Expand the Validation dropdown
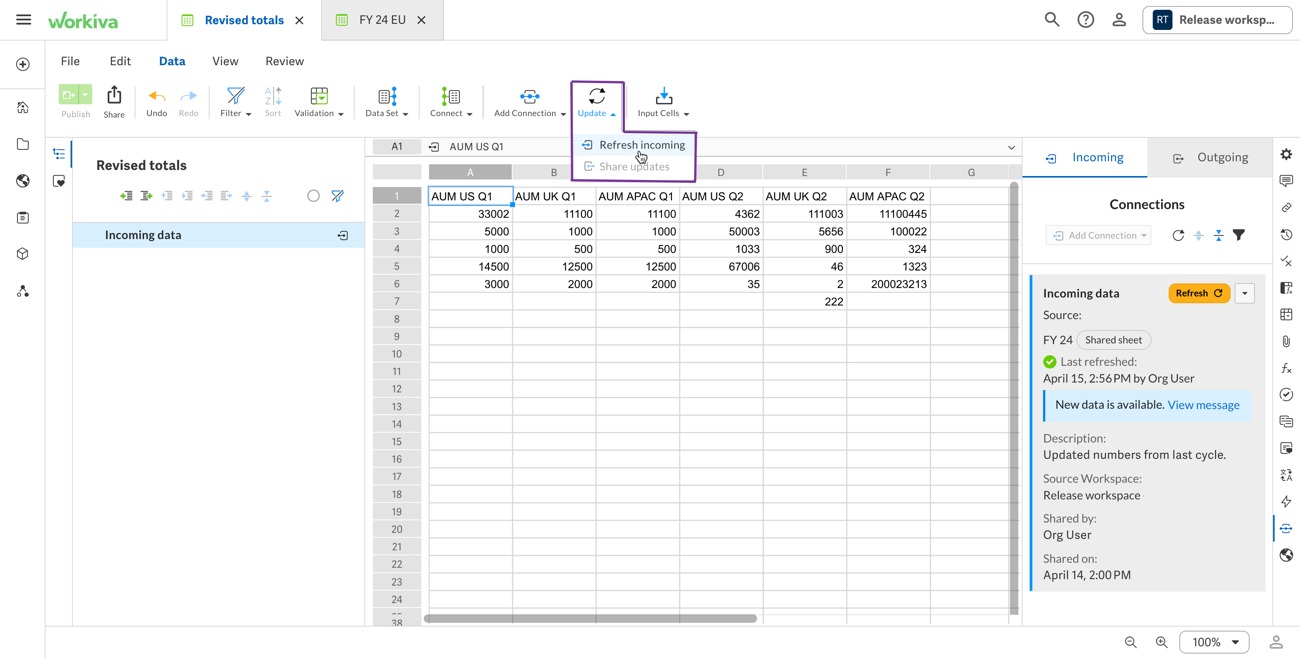1300x658 pixels. 319,101
